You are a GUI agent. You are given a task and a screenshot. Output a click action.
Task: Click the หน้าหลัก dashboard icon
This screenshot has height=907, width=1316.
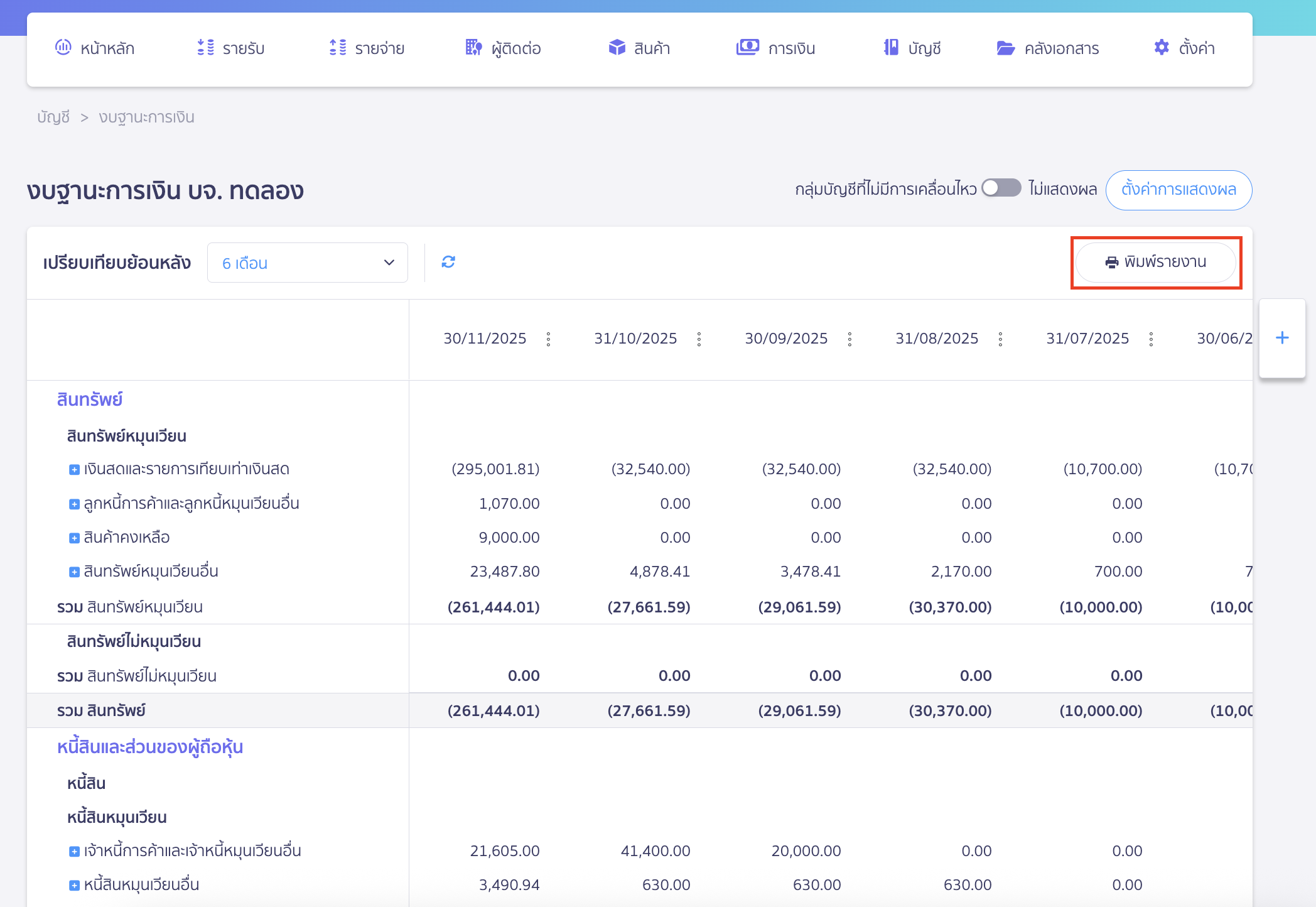click(63, 48)
